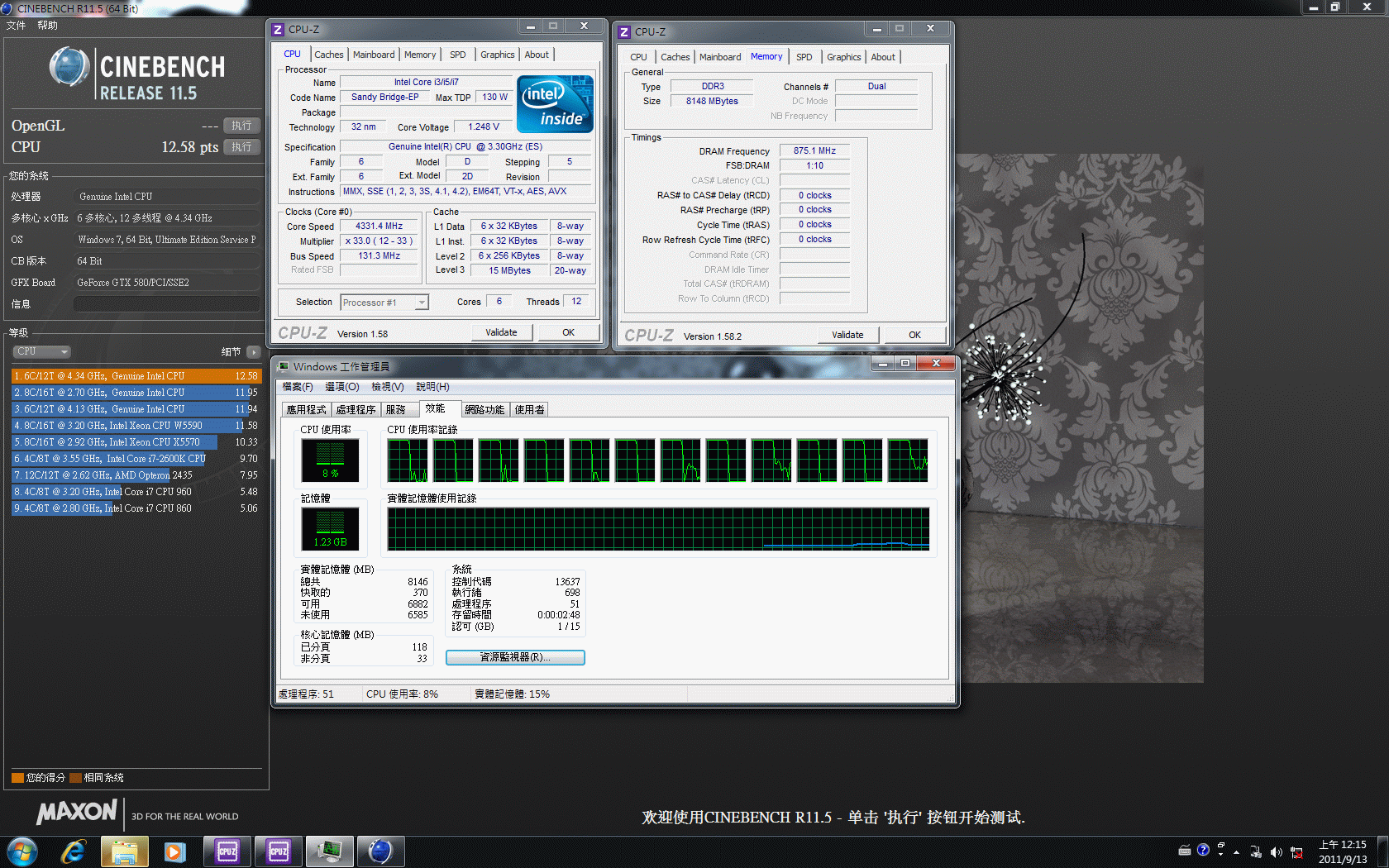Open Graphics tab in left CPU-Z

click(x=497, y=55)
